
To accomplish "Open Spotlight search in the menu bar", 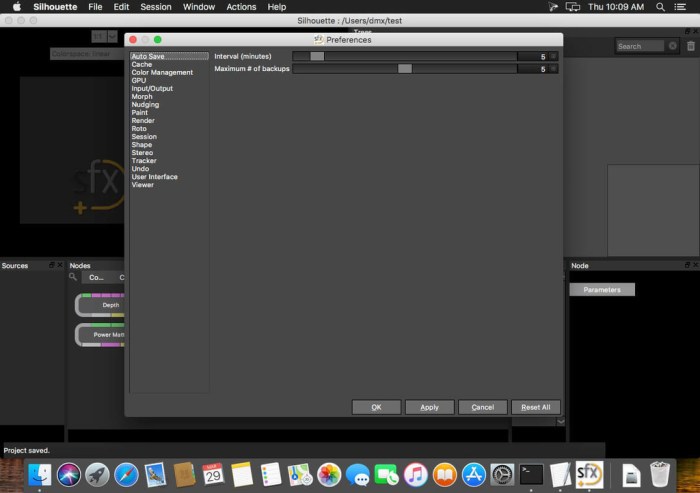I will [660, 7].
